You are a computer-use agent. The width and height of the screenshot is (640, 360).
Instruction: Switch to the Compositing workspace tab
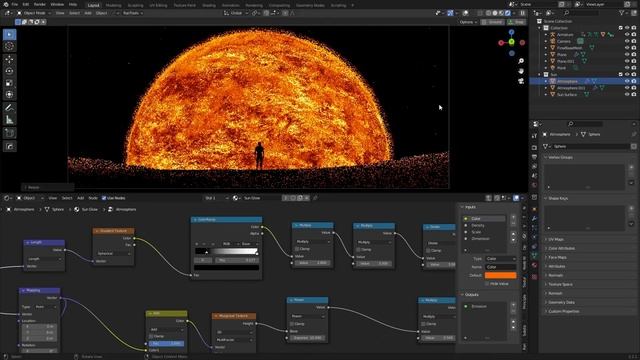279,5
